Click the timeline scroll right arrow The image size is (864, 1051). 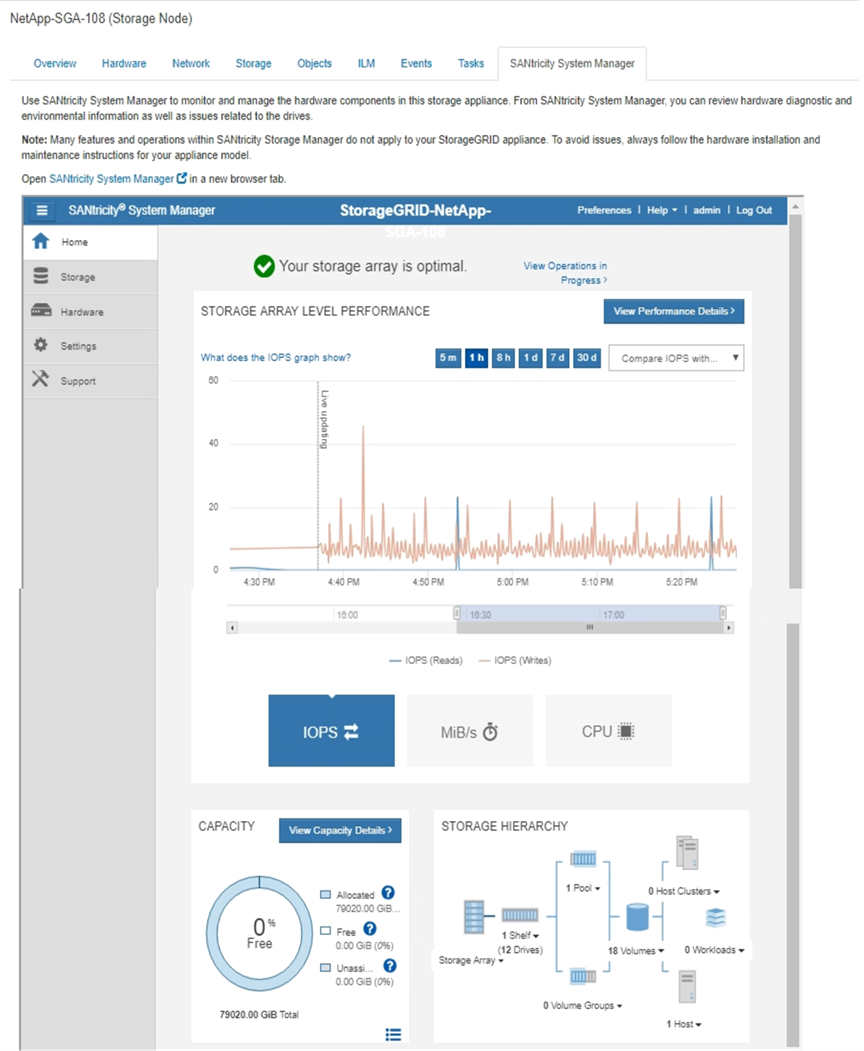729,628
